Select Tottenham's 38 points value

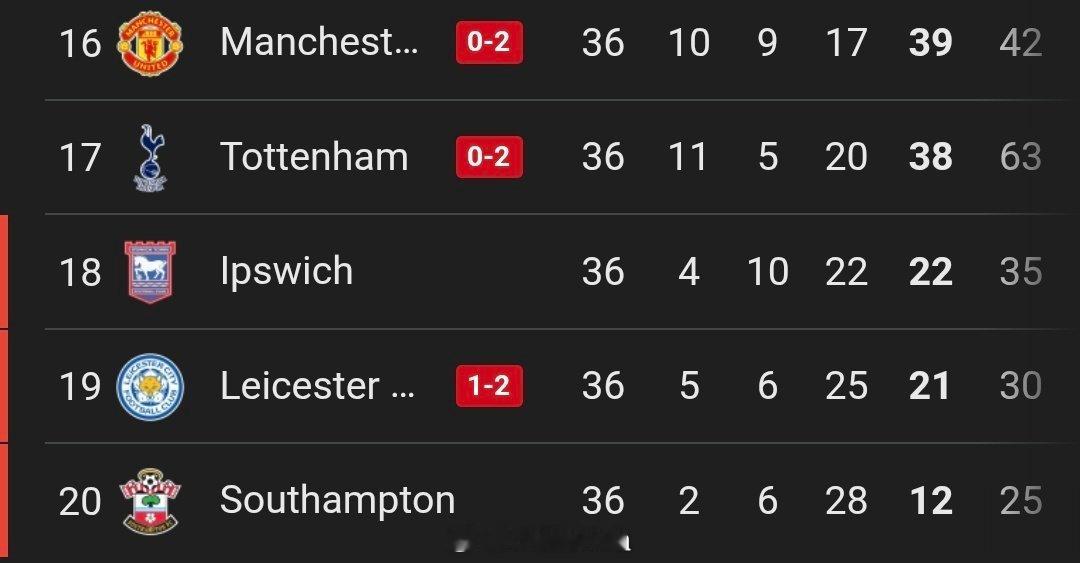coord(931,156)
